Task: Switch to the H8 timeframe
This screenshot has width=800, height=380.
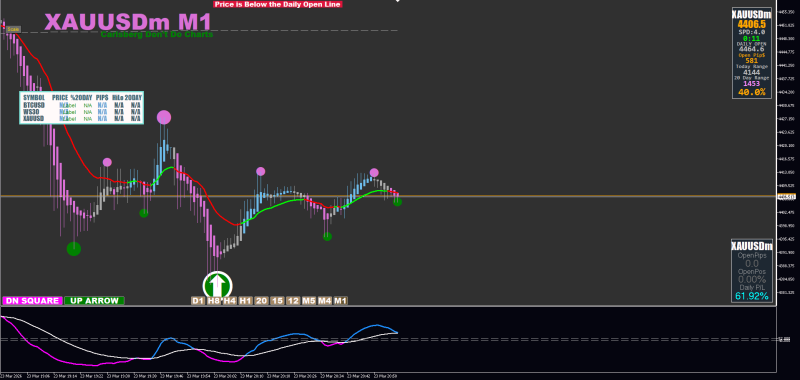Action: [213, 301]
